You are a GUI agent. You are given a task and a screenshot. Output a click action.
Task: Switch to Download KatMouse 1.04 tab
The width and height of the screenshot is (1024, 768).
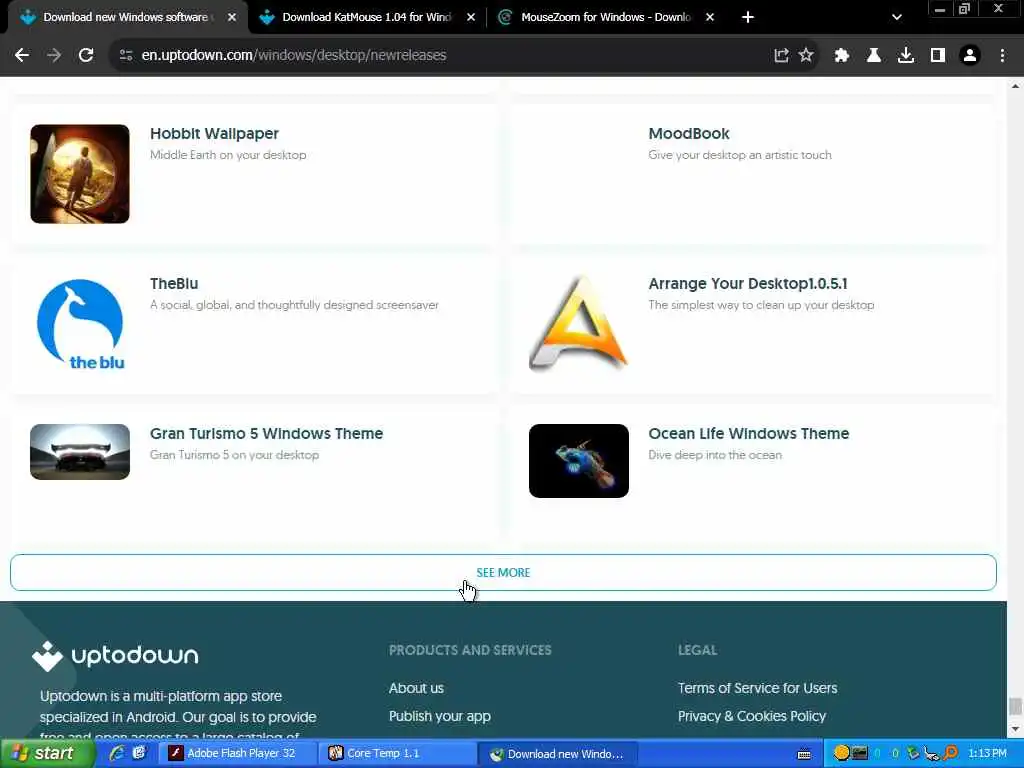[x=366, y=18]
